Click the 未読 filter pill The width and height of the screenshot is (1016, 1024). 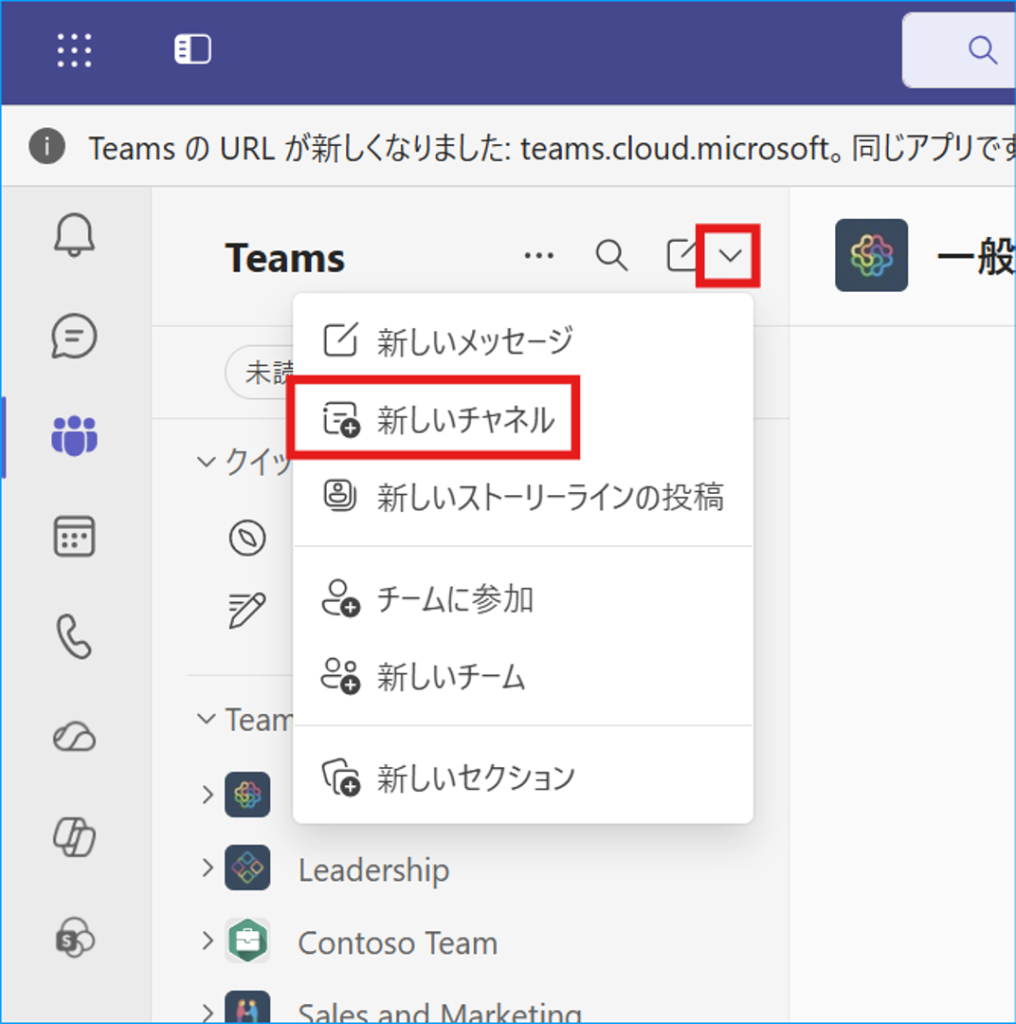tap(260, 372)
